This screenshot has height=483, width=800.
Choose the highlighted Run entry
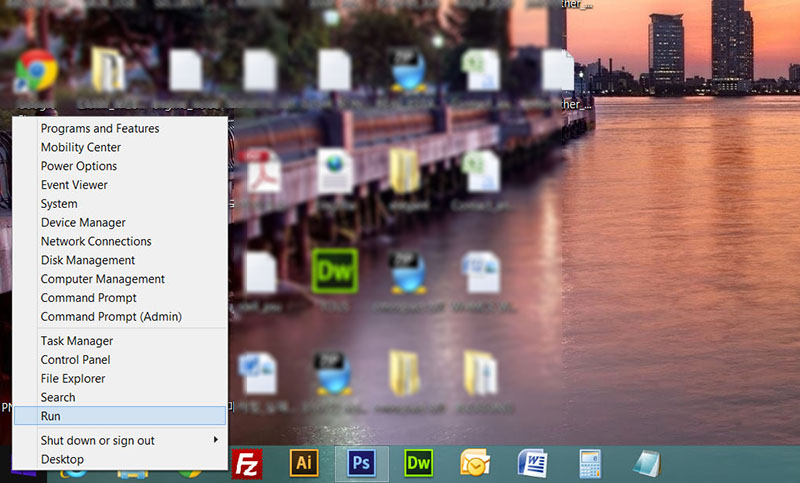pos(120,416)
